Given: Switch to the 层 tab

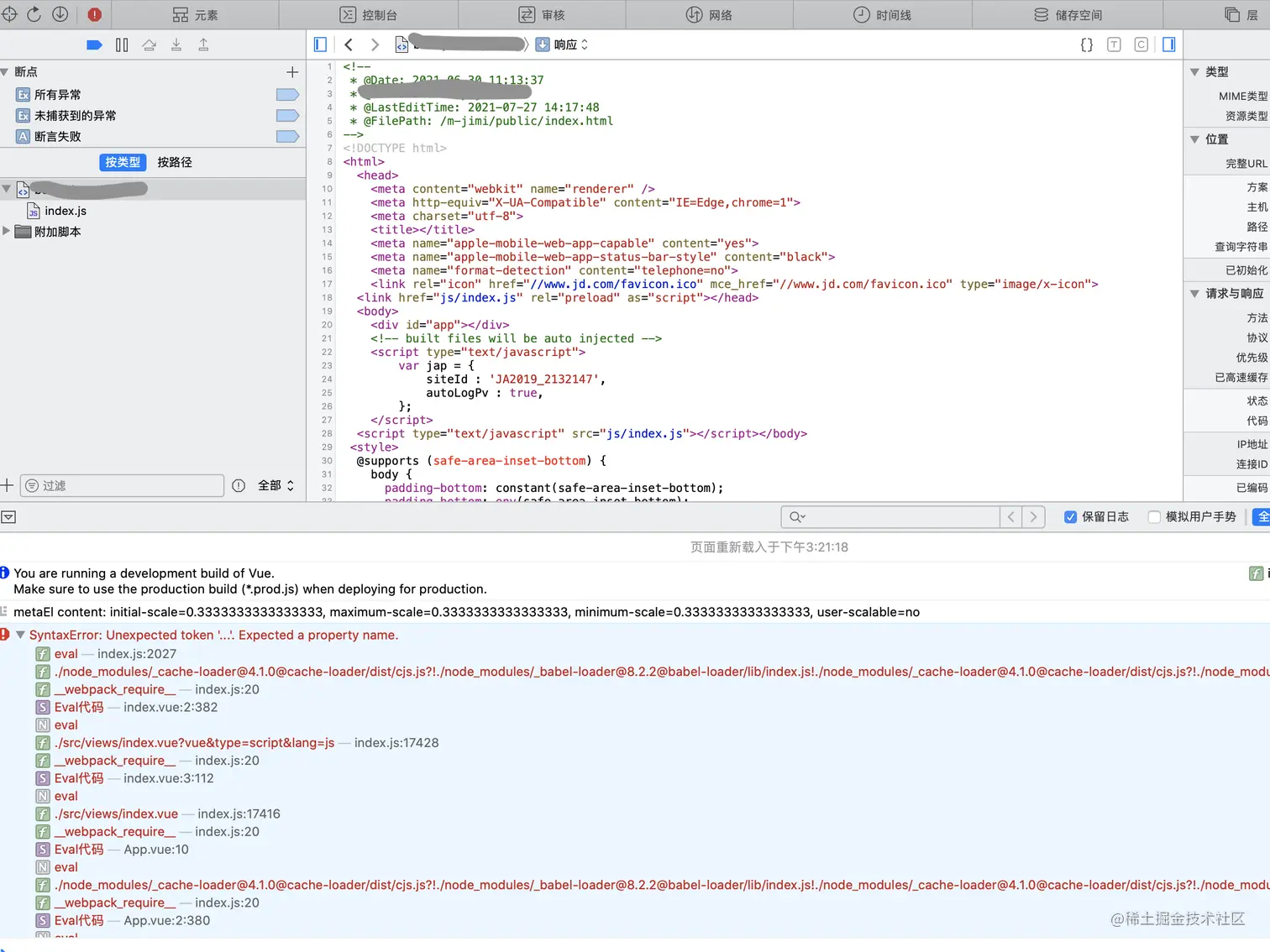Looking at the screenshot, I should [1241, 14].
